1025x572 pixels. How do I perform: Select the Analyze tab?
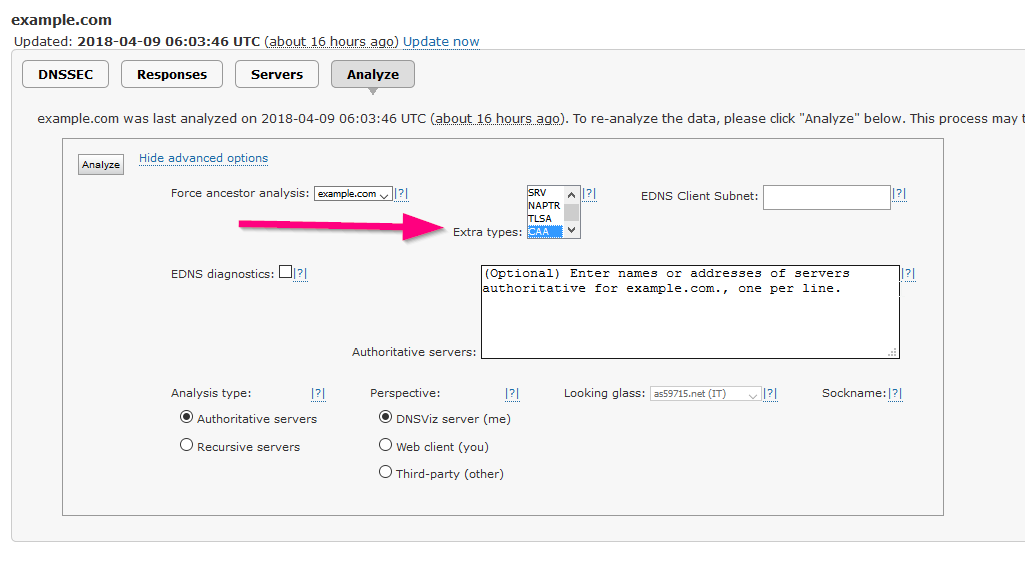click(373, 75)
